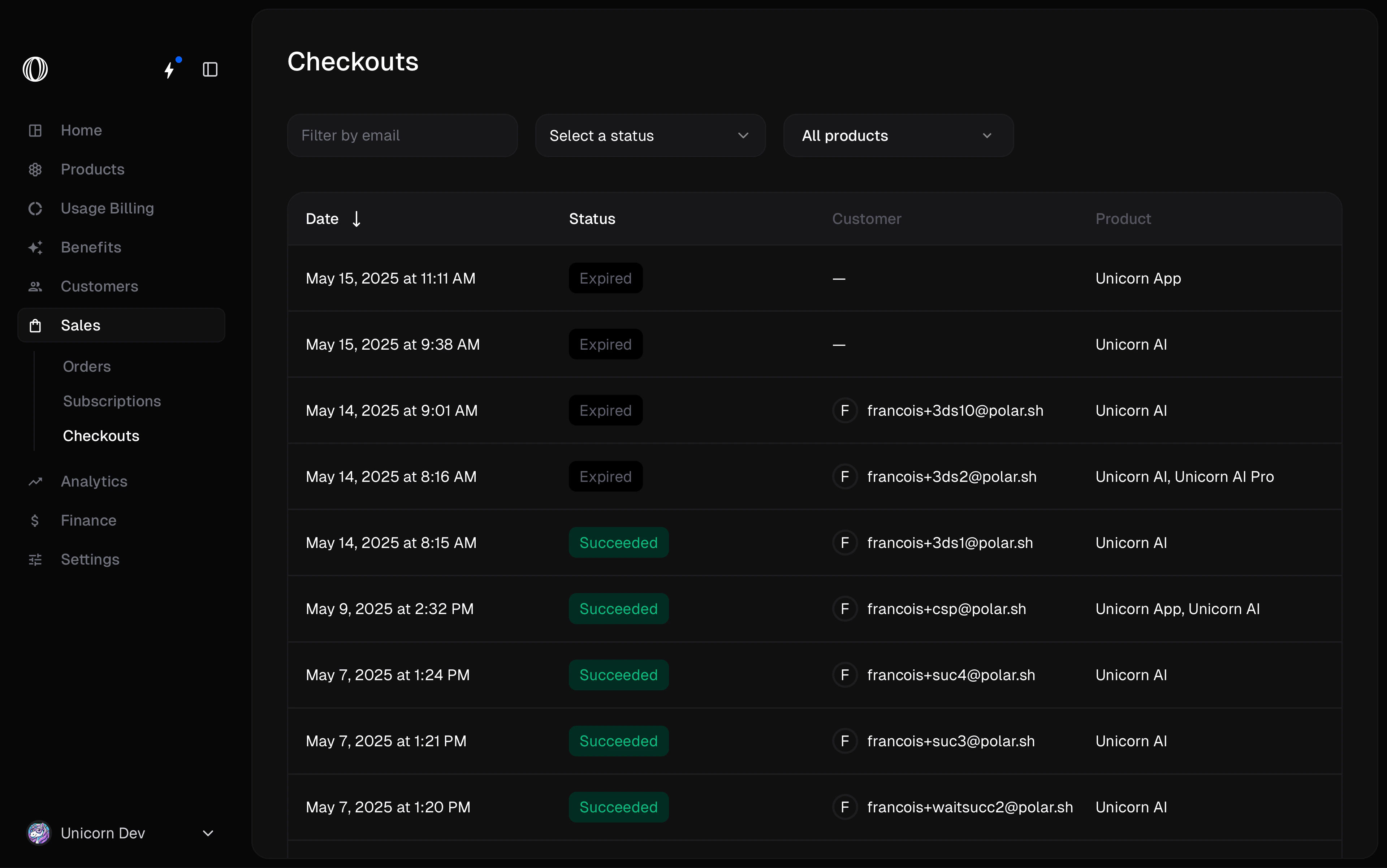Click the Analytics trend line icon

tap(35, 481)
